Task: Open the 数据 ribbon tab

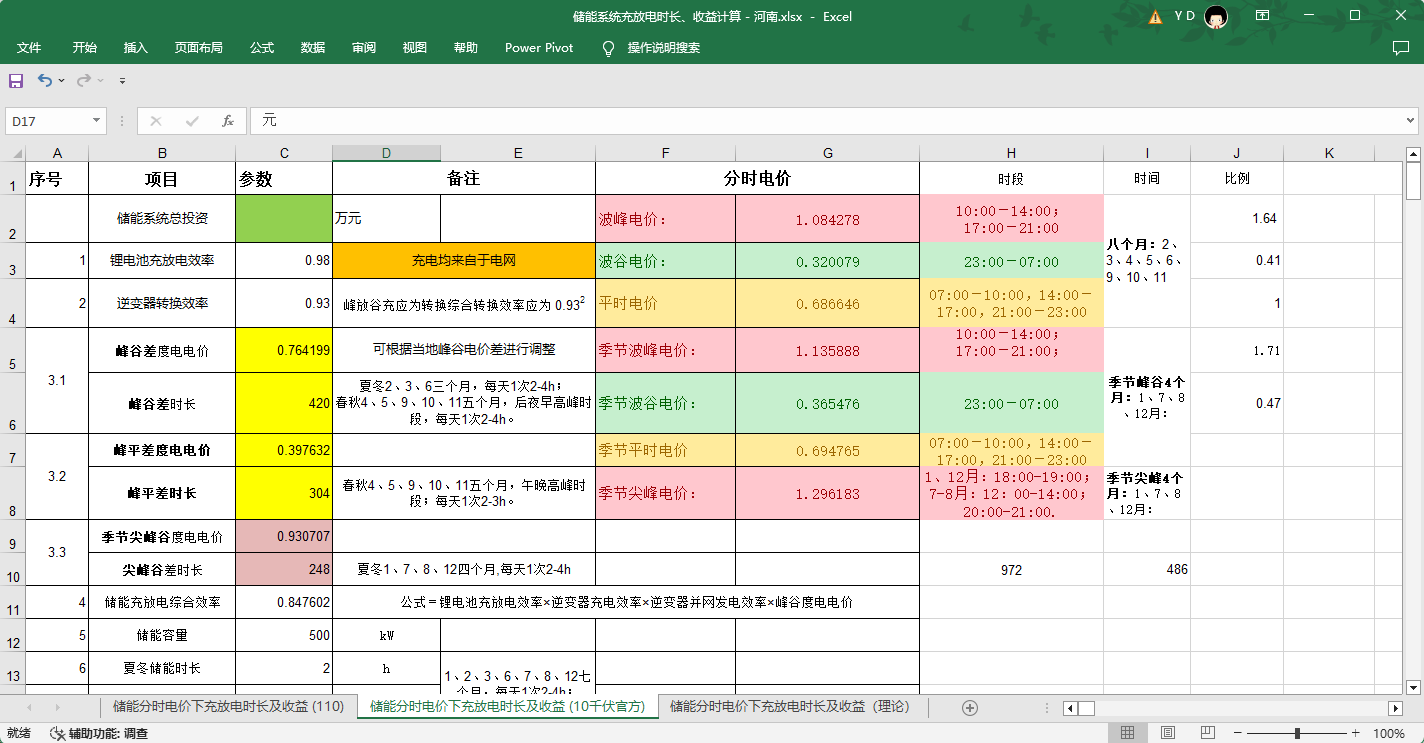Action: (313, 47)
